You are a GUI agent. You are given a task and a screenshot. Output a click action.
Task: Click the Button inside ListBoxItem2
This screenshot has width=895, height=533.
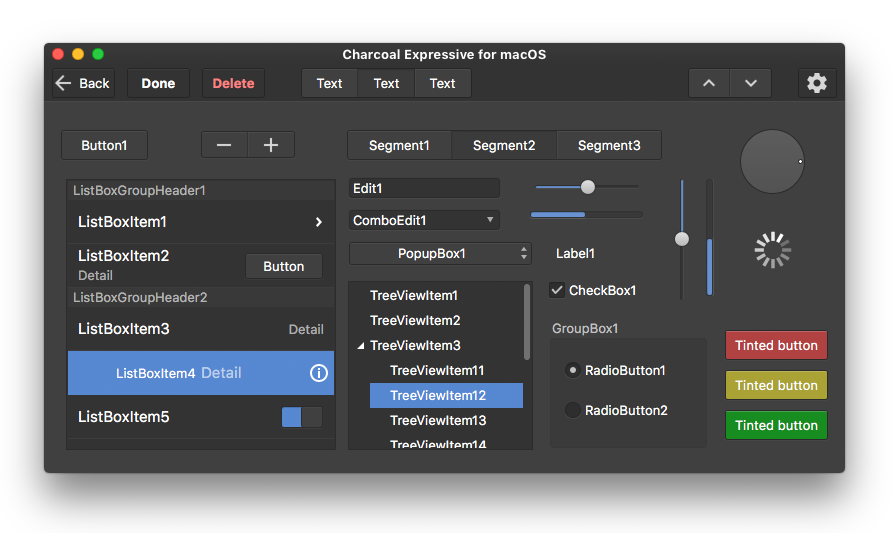(284, 266)
